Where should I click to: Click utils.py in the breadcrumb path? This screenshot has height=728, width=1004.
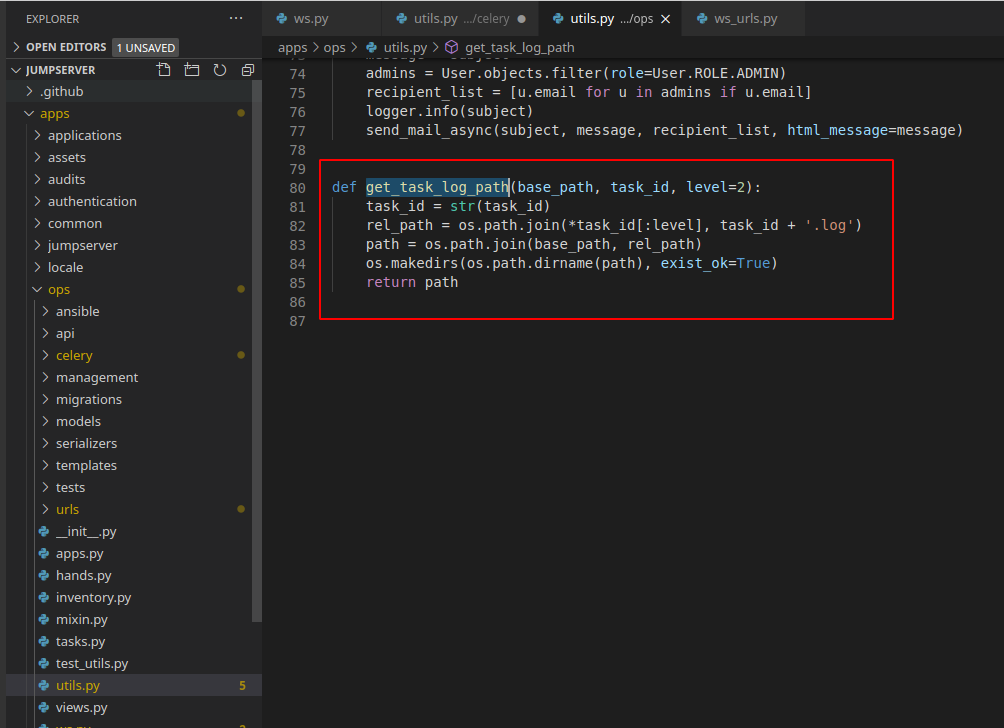coord(405,47)
